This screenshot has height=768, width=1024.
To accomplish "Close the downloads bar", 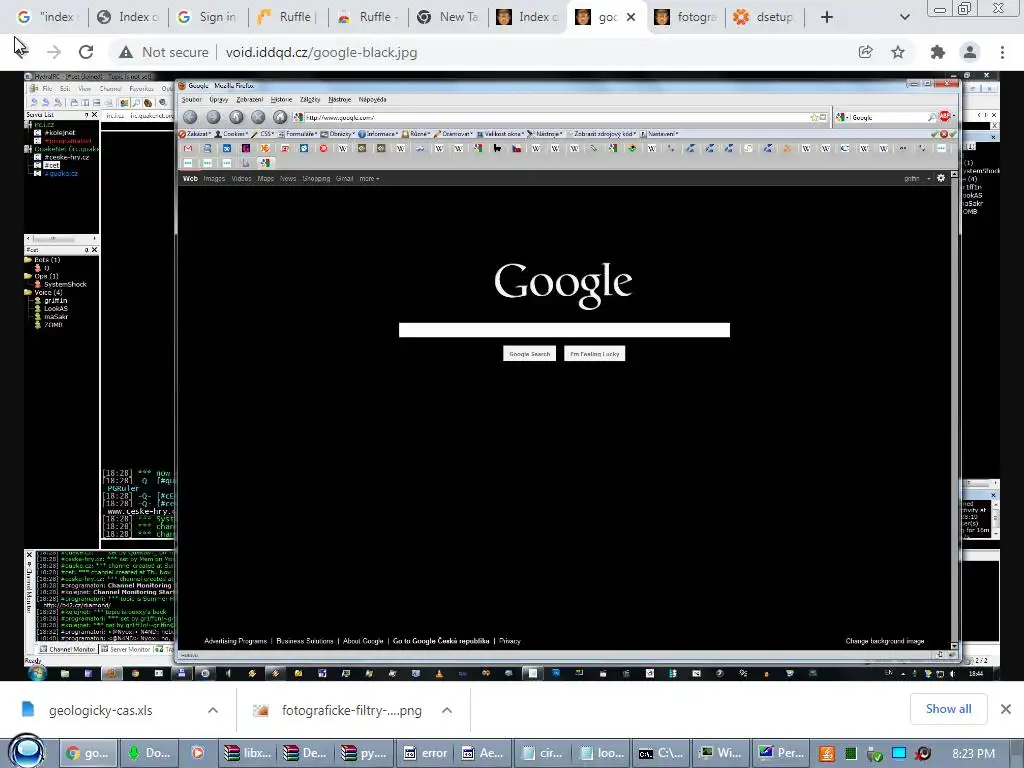I will [1006, 709].
